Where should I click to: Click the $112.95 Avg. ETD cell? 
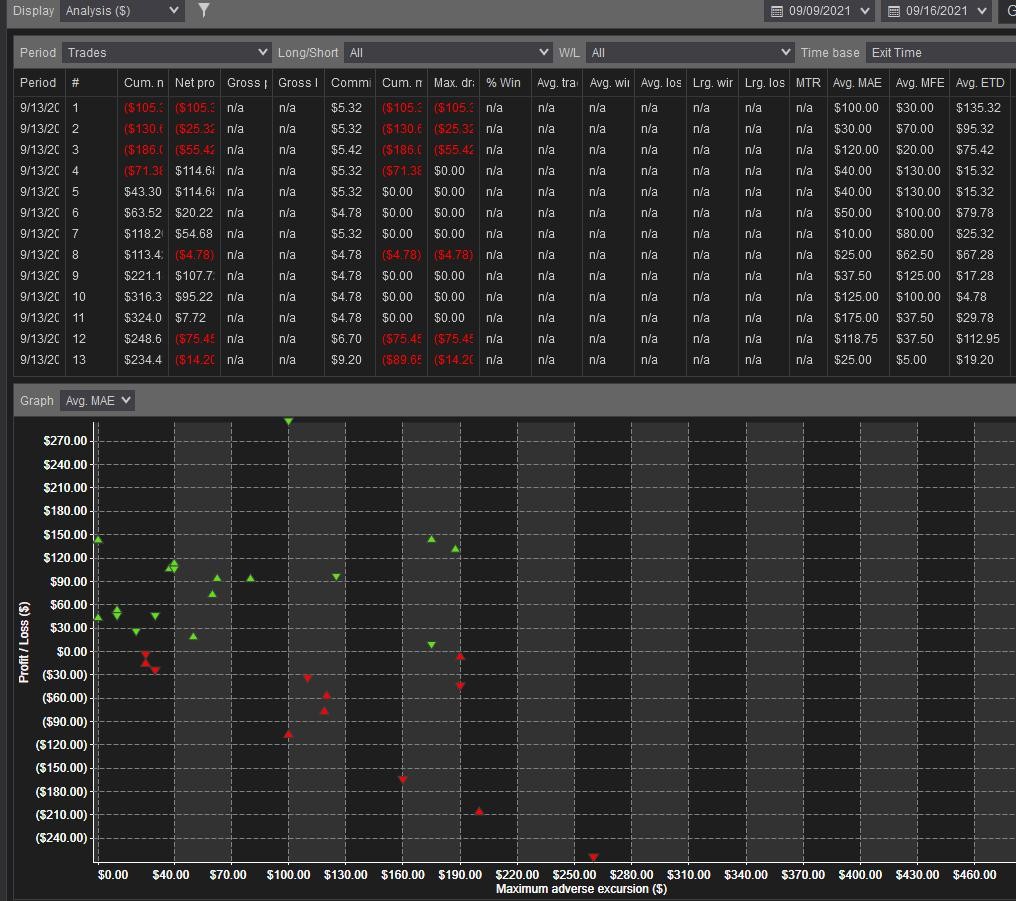pos(978,339)
